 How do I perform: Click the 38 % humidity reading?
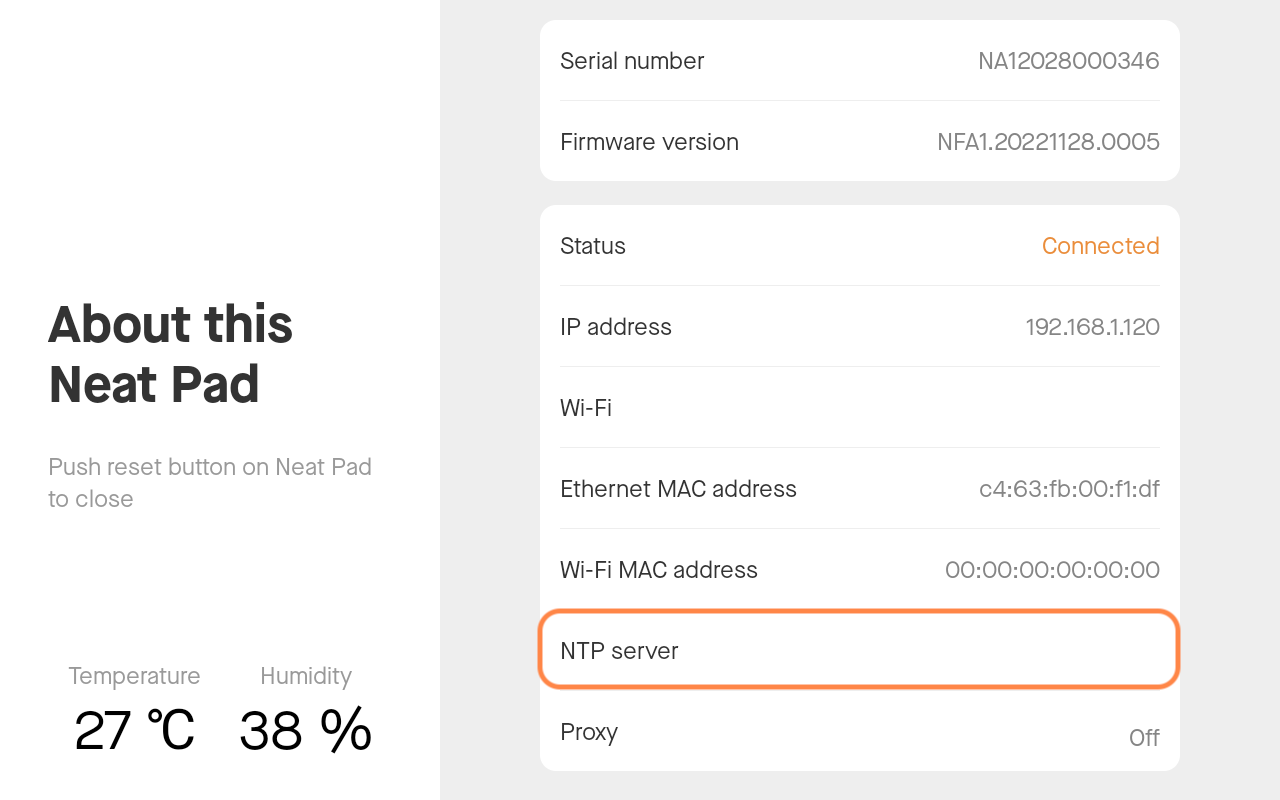pos(305,730)
